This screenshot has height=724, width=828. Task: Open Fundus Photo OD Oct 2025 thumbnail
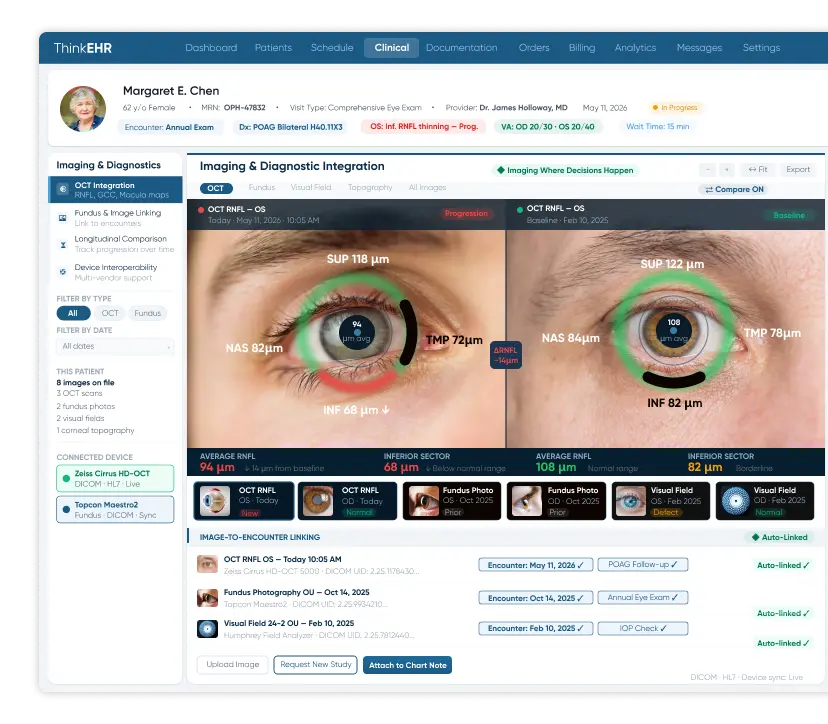point(557,501)
